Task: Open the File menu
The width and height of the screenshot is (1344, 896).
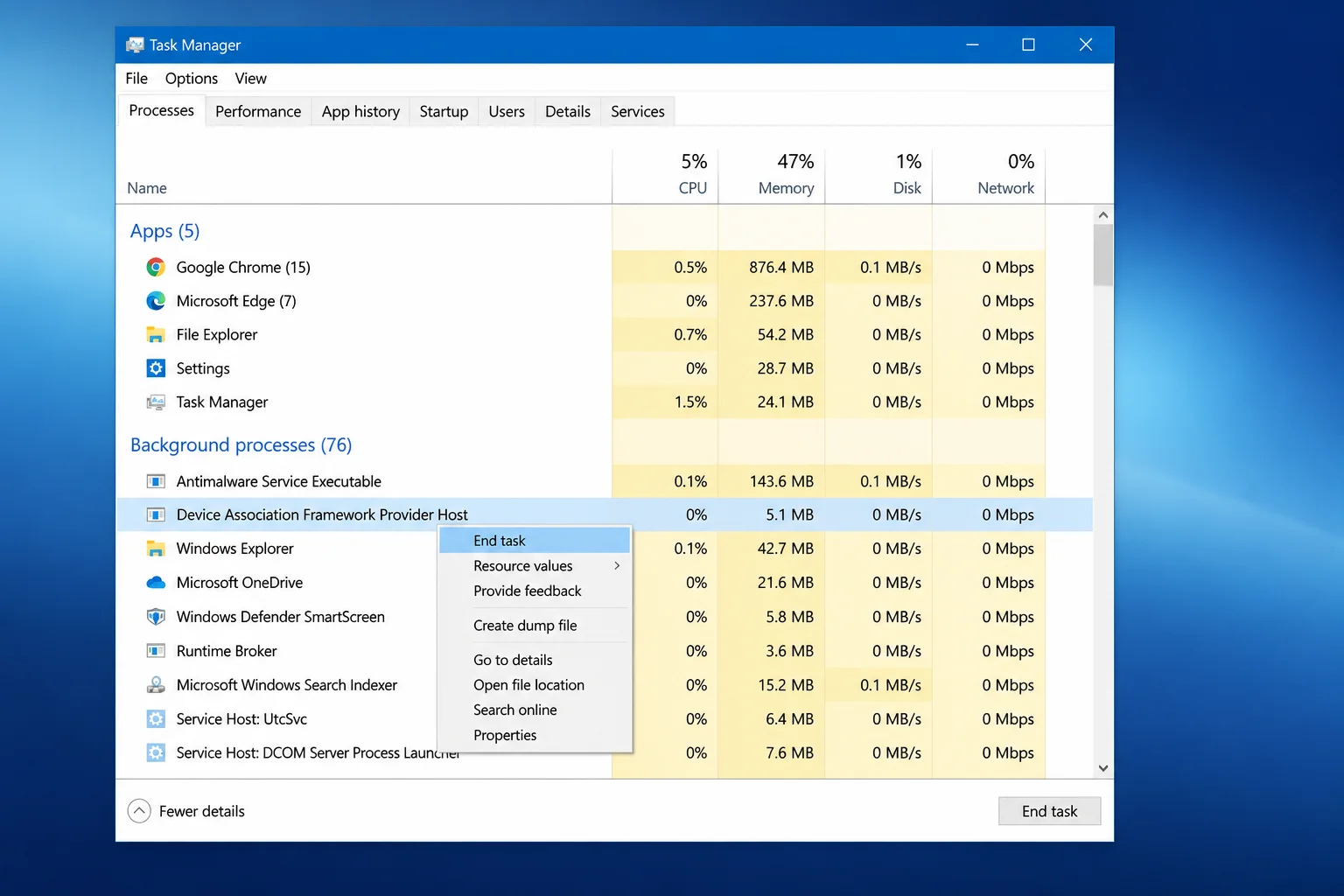Action: 136,79
